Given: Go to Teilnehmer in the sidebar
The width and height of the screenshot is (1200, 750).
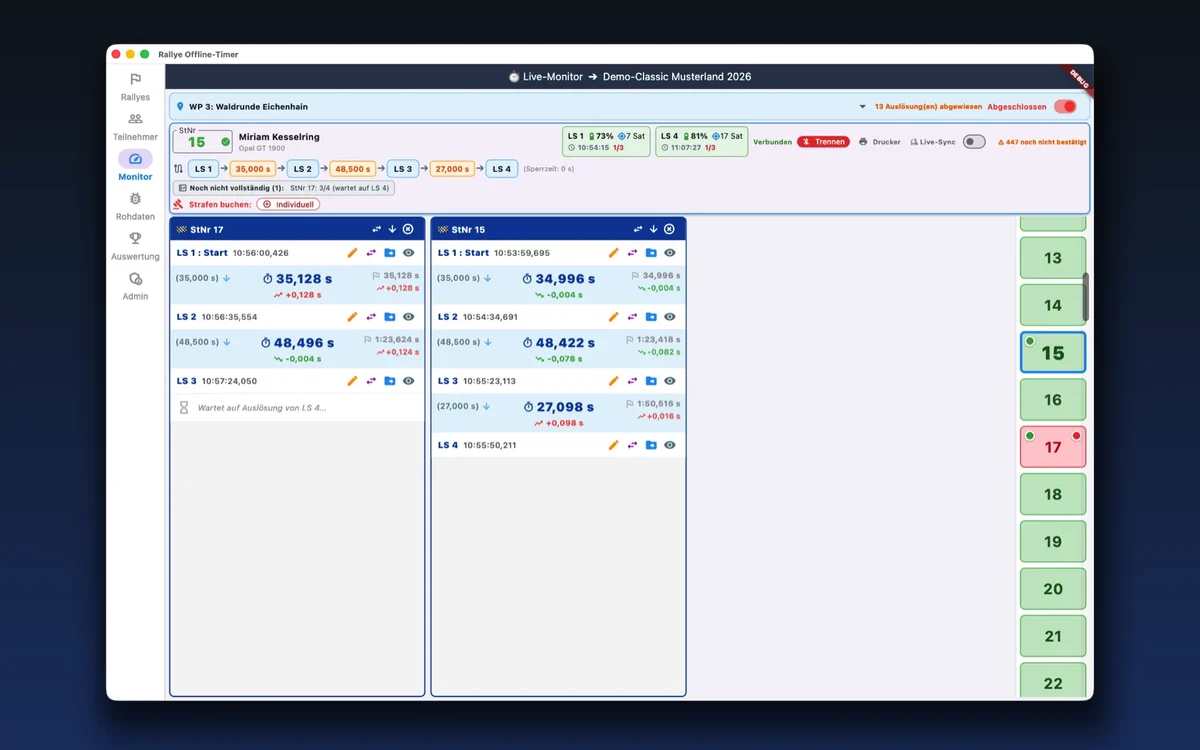Looking at the screenshot, I should [135, 126].
